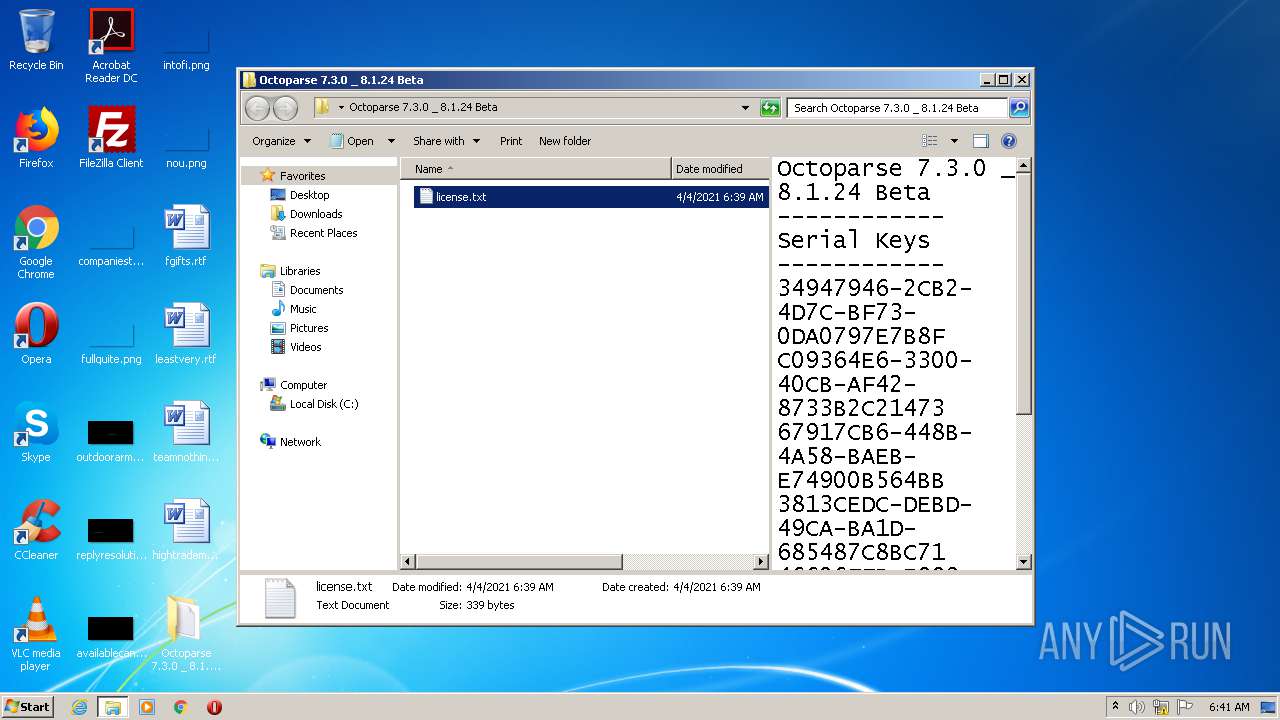Click the Open toolbar button
The image size is (1280, 720).
pos(352,141)
